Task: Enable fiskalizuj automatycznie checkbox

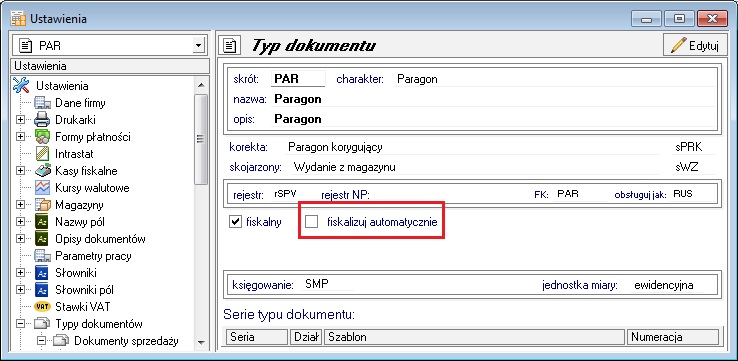Action: pyautogui.click(x=311, y=222)
